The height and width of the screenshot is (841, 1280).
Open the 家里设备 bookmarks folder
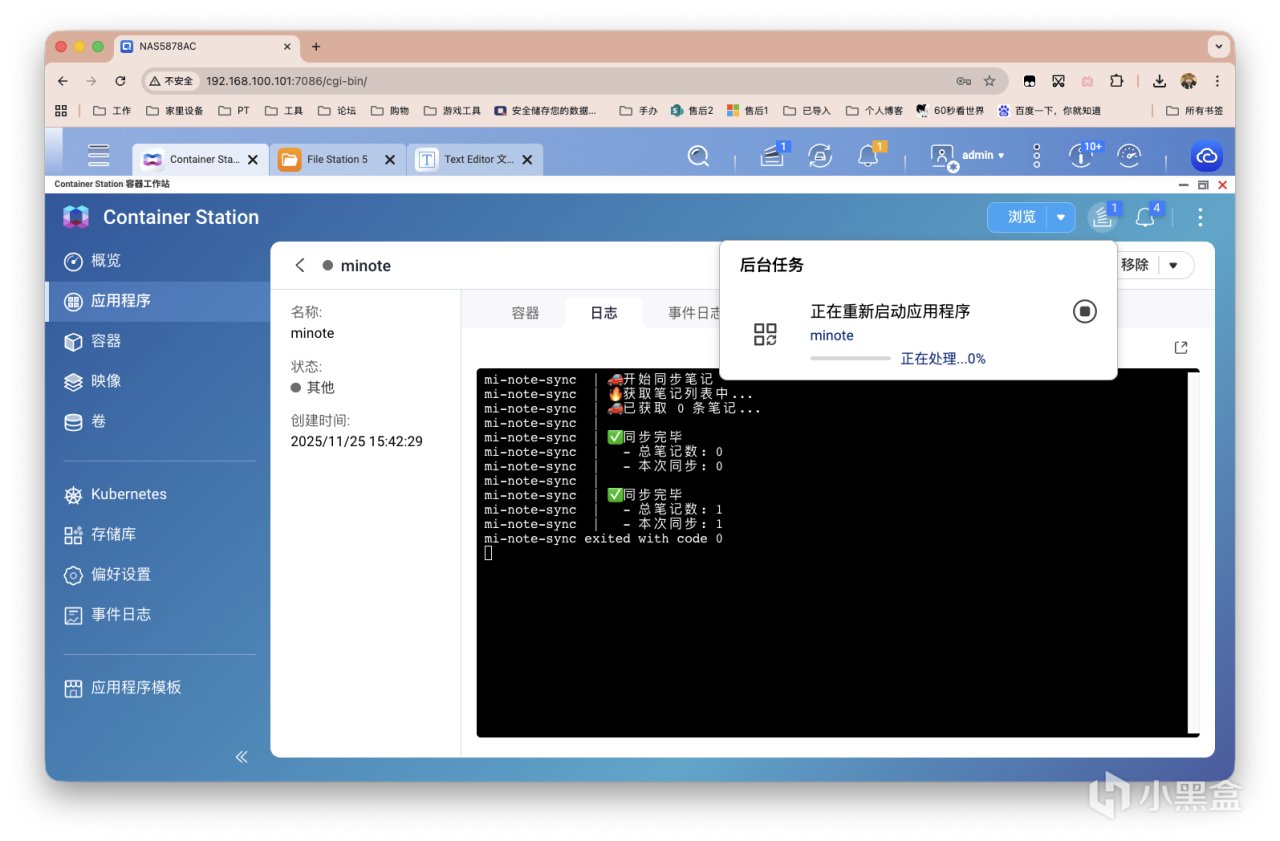[175, 111]
